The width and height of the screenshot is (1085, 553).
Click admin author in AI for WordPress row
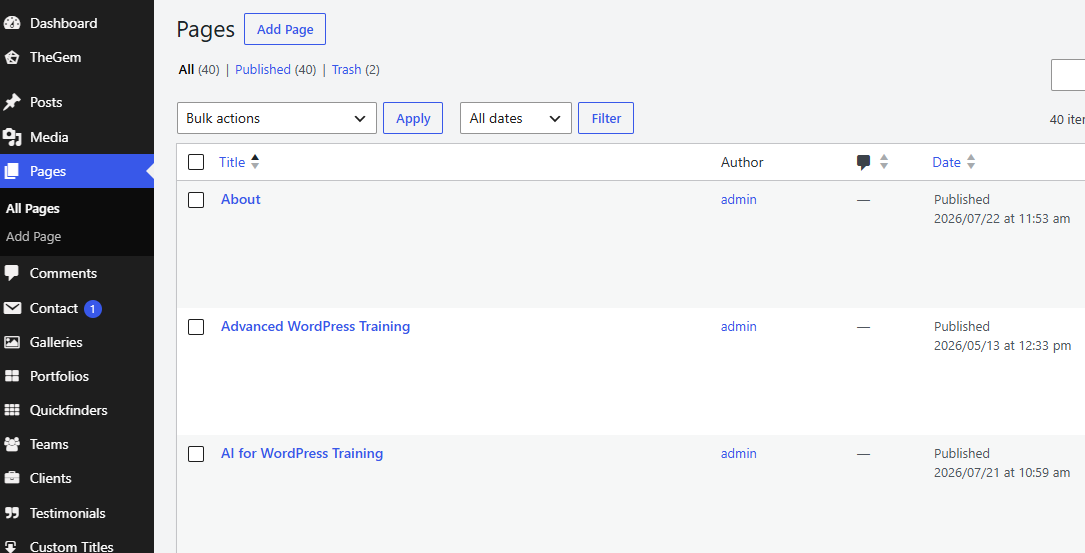click(x=738, y=453)
